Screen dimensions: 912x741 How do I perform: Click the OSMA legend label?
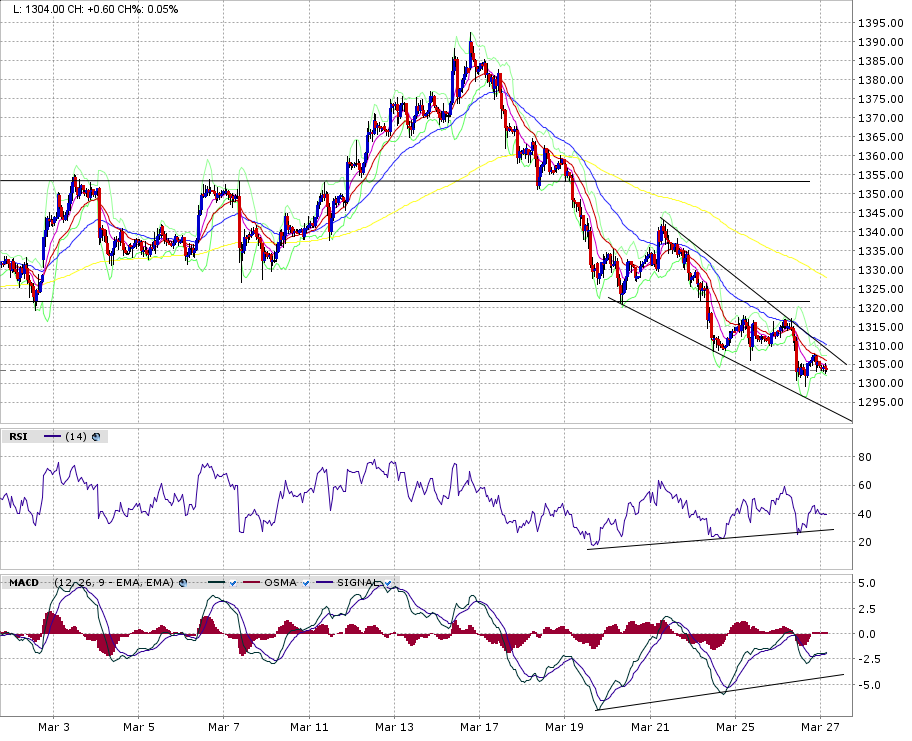(x=280, y=582)
